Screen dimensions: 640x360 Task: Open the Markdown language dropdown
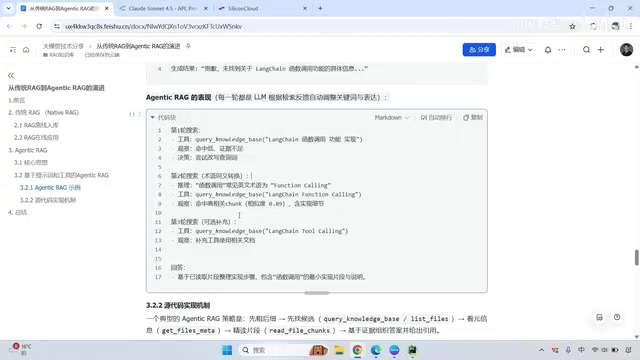[391, 118]
